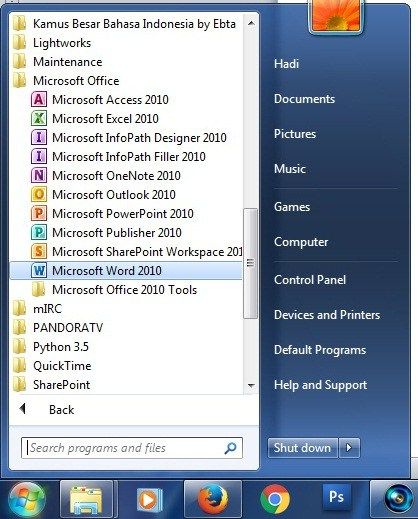Open Windows Explorer from taskbar
Image resolution: width=418 pixels, height=519 pixels.
pos(86,499)
